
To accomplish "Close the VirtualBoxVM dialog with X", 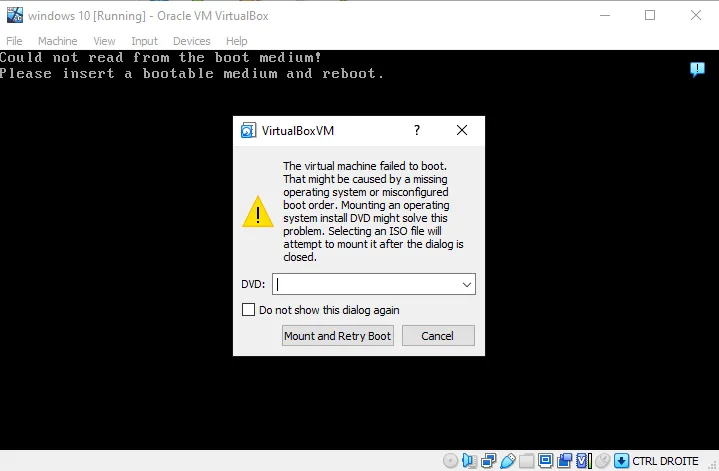I will point(462,130).
